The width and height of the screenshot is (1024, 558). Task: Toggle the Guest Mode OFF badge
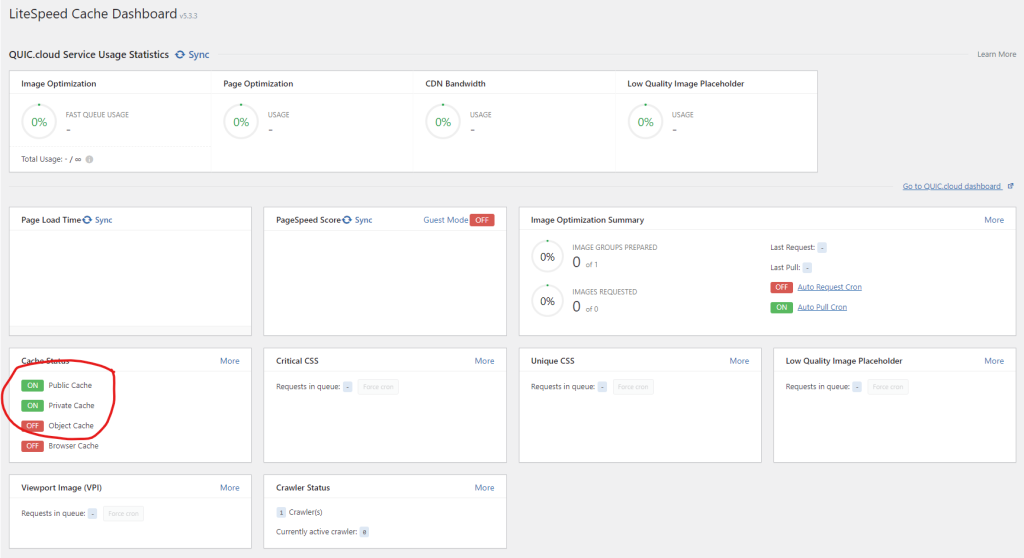tap(482, 220)
